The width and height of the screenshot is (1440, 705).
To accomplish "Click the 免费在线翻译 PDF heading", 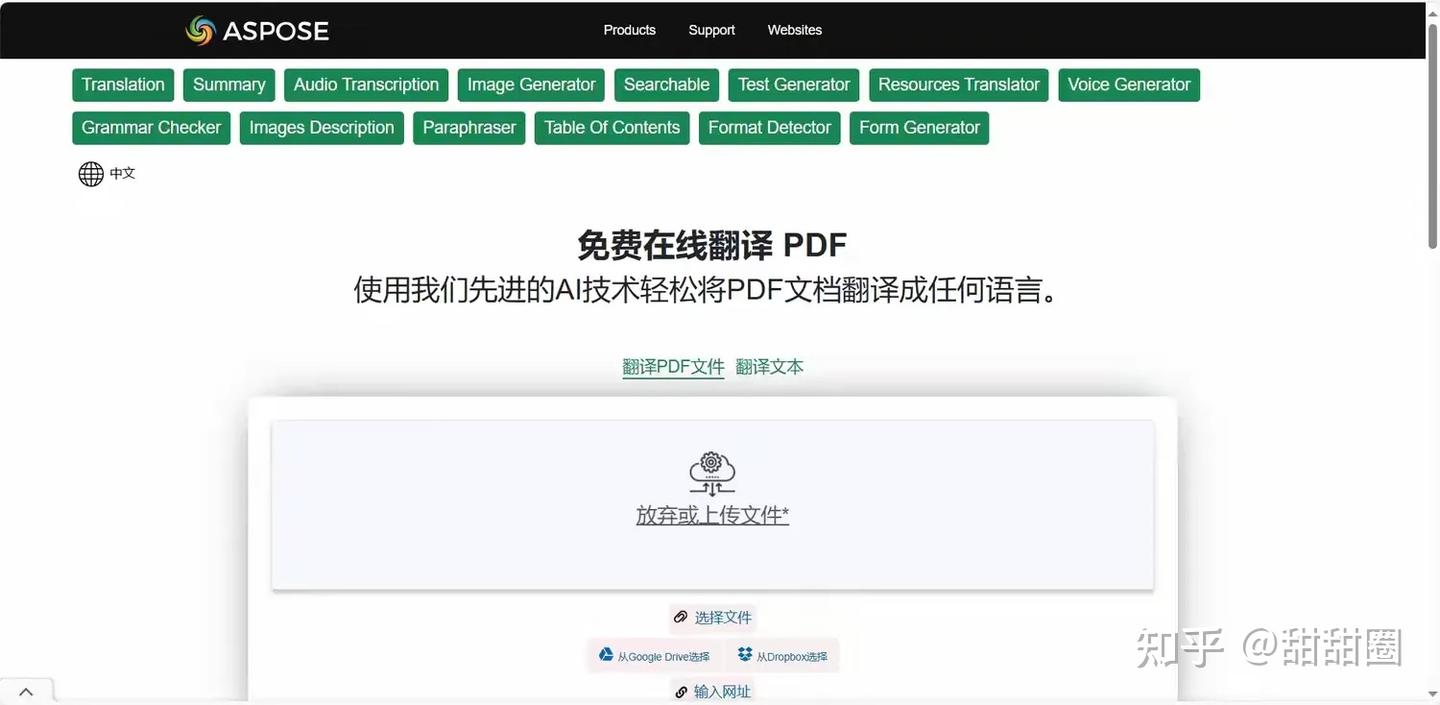I will tap(712, 245).
